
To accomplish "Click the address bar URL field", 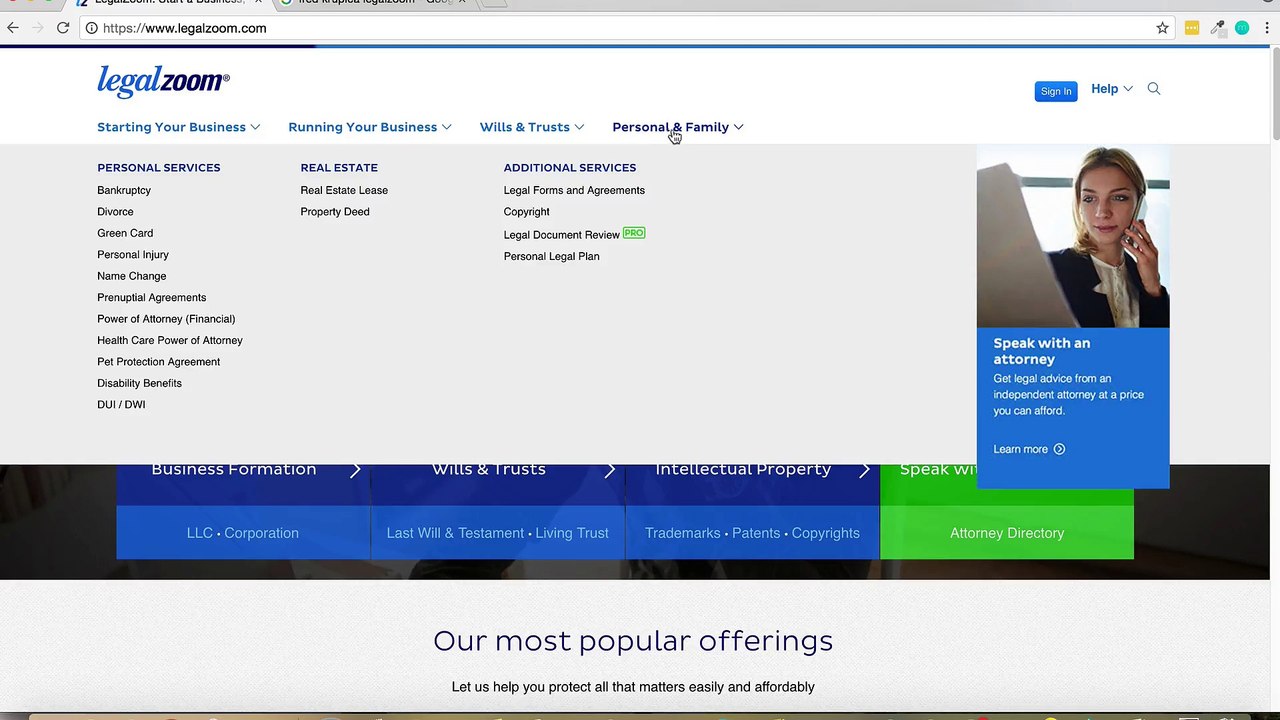I will [620, 28].
